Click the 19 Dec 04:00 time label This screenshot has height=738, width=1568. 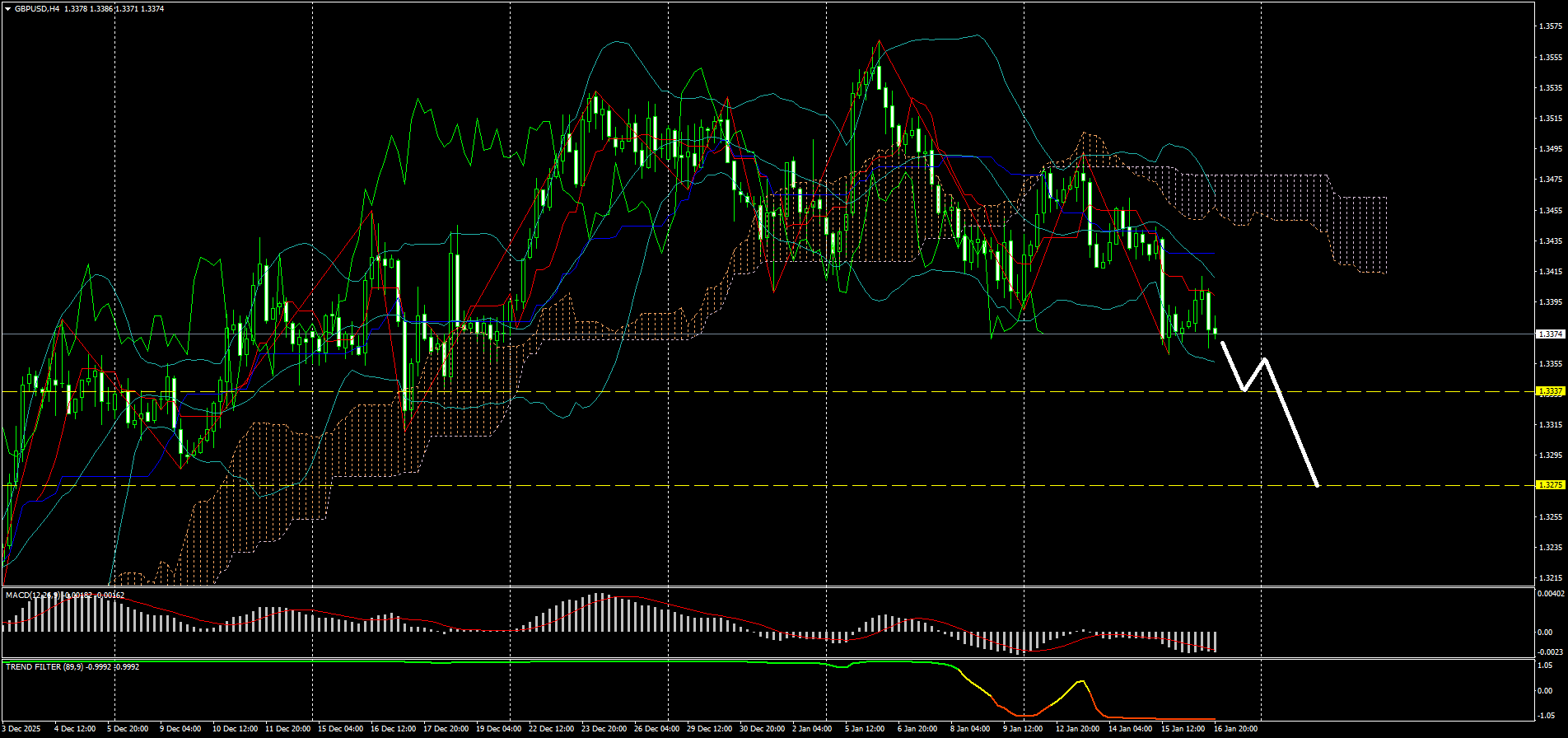(x=498, y=729)
